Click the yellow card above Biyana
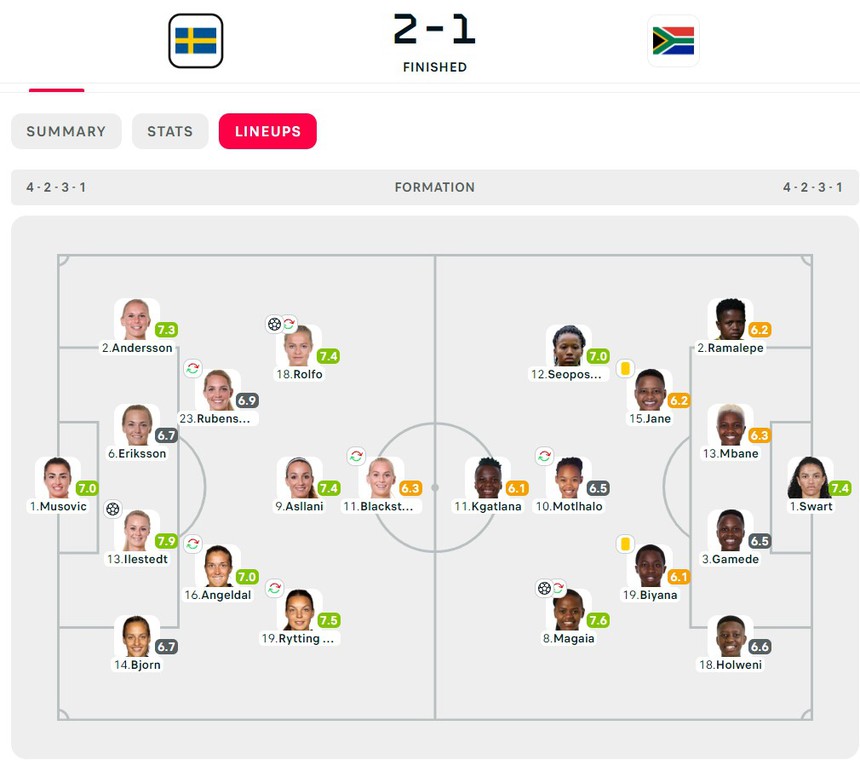Image resolution: width=860 pixels, height=760 pixels. 625,544
